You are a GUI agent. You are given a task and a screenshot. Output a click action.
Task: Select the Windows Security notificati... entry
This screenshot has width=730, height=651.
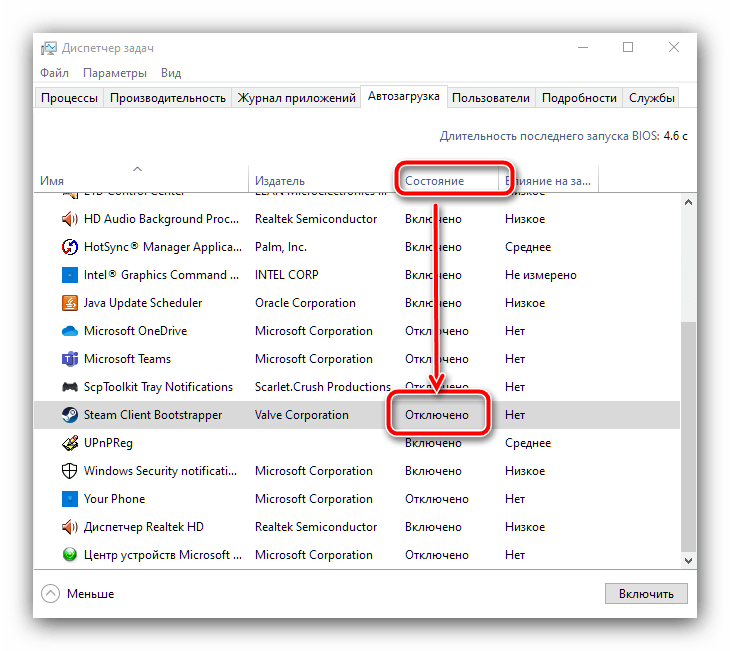[160, 471]
